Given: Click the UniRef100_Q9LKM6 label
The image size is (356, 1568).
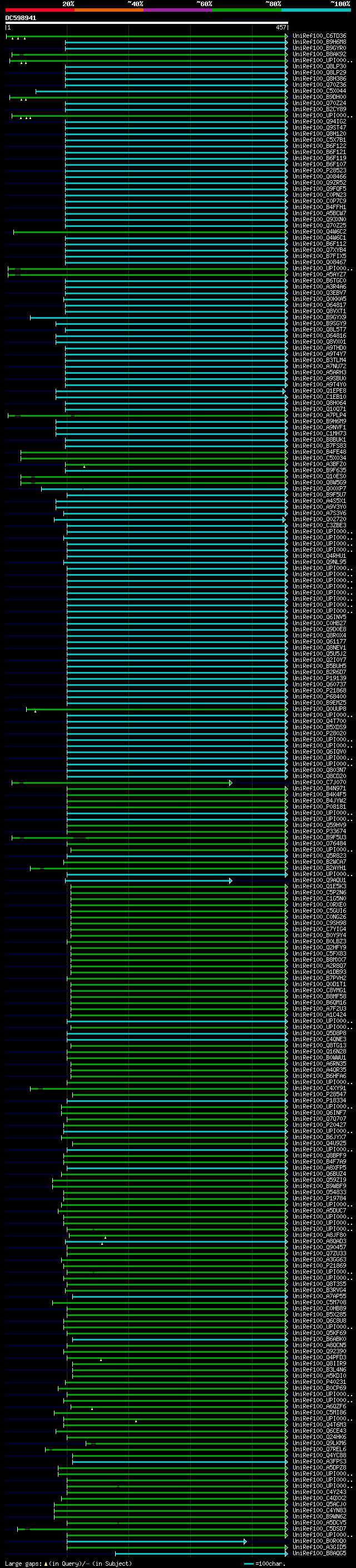Looking at the screenshot, I should pos(319,1443).
